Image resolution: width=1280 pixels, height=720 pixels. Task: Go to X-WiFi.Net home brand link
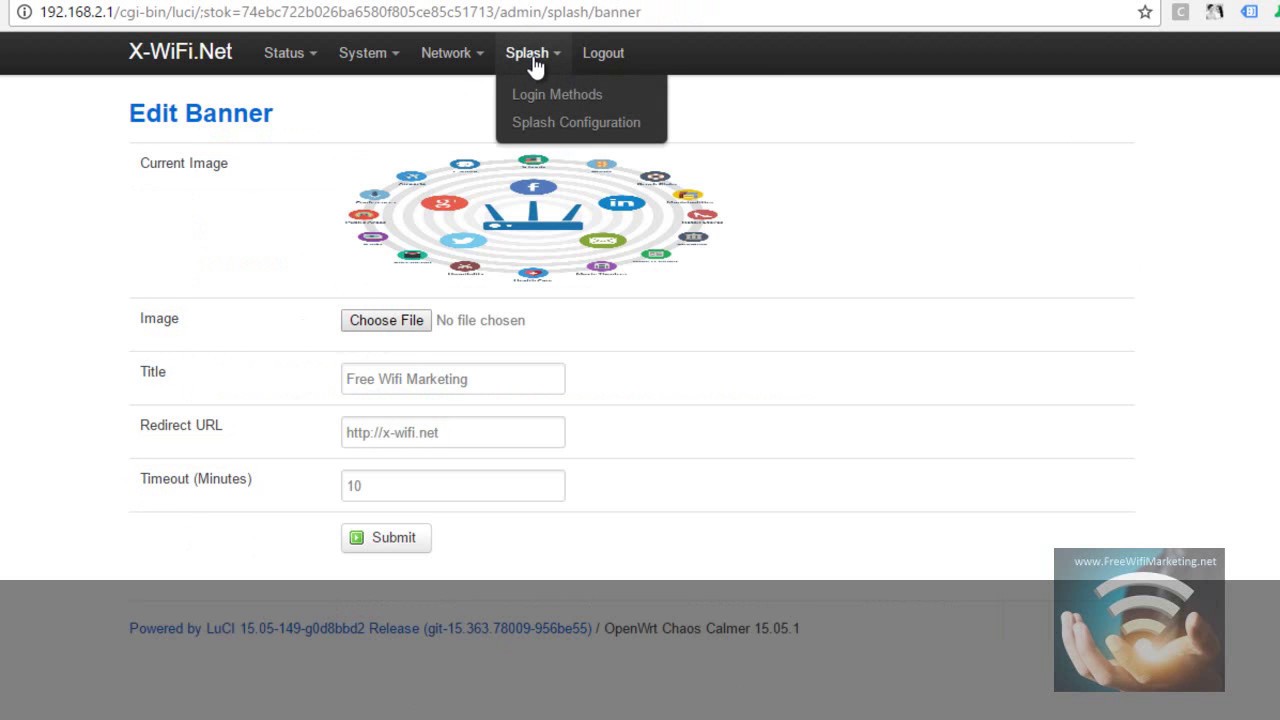coord(181,52)
